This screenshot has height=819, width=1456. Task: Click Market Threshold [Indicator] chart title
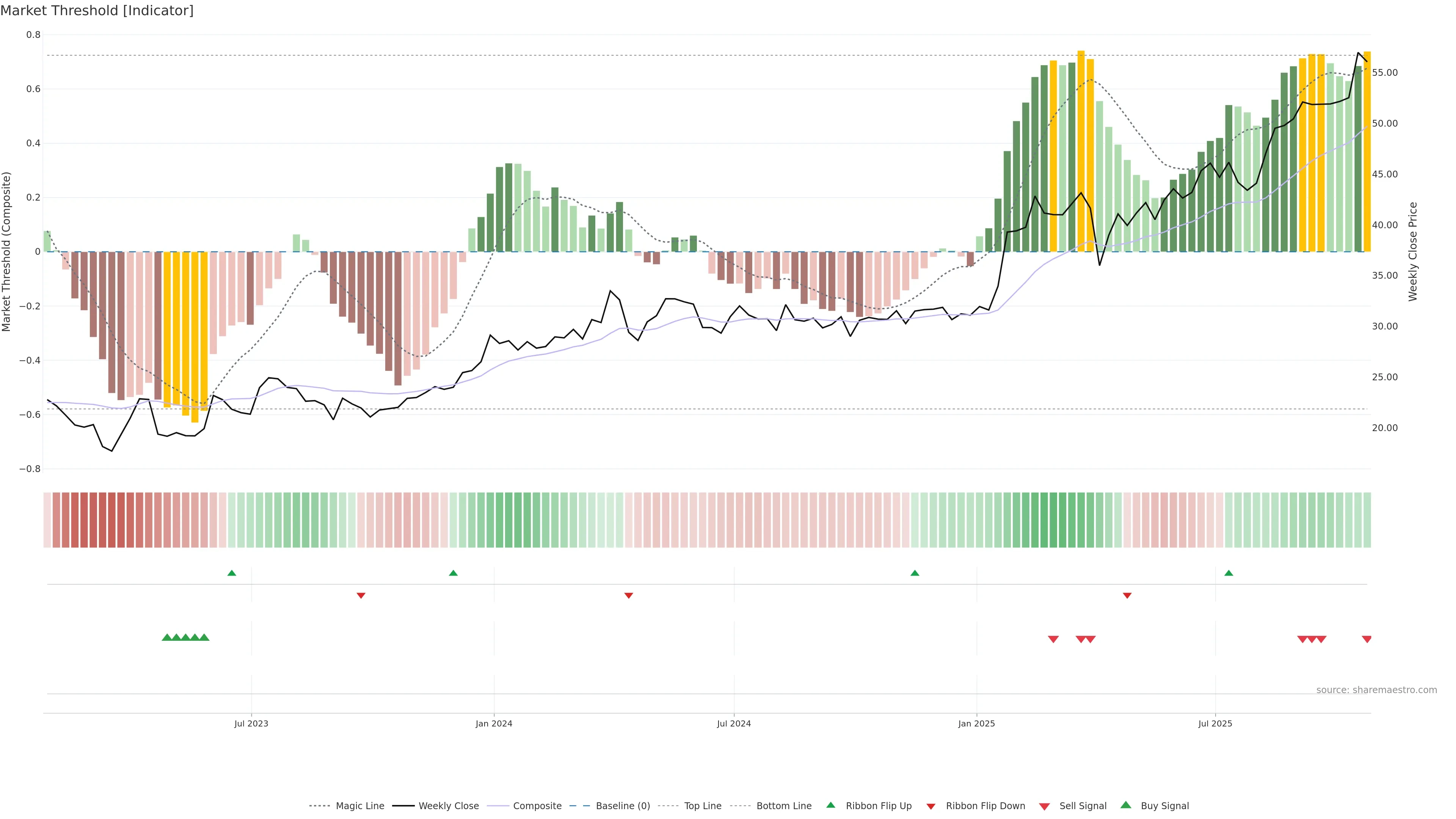pos(97,11)
